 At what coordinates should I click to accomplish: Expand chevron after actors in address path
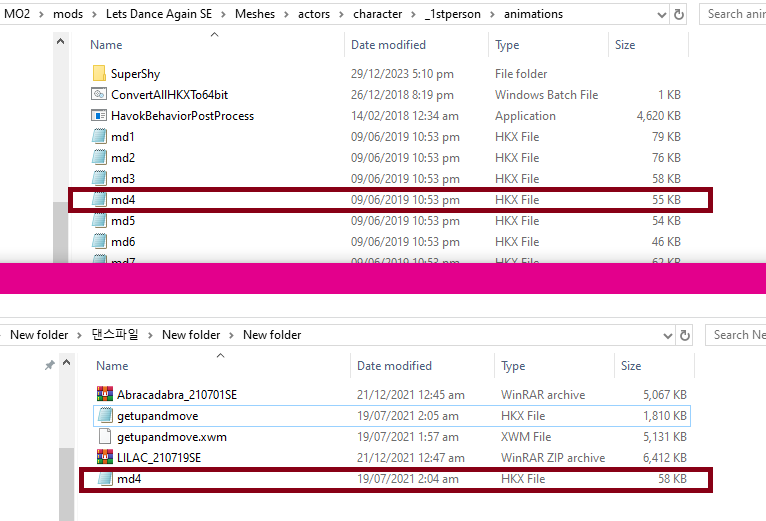point(341,15)
